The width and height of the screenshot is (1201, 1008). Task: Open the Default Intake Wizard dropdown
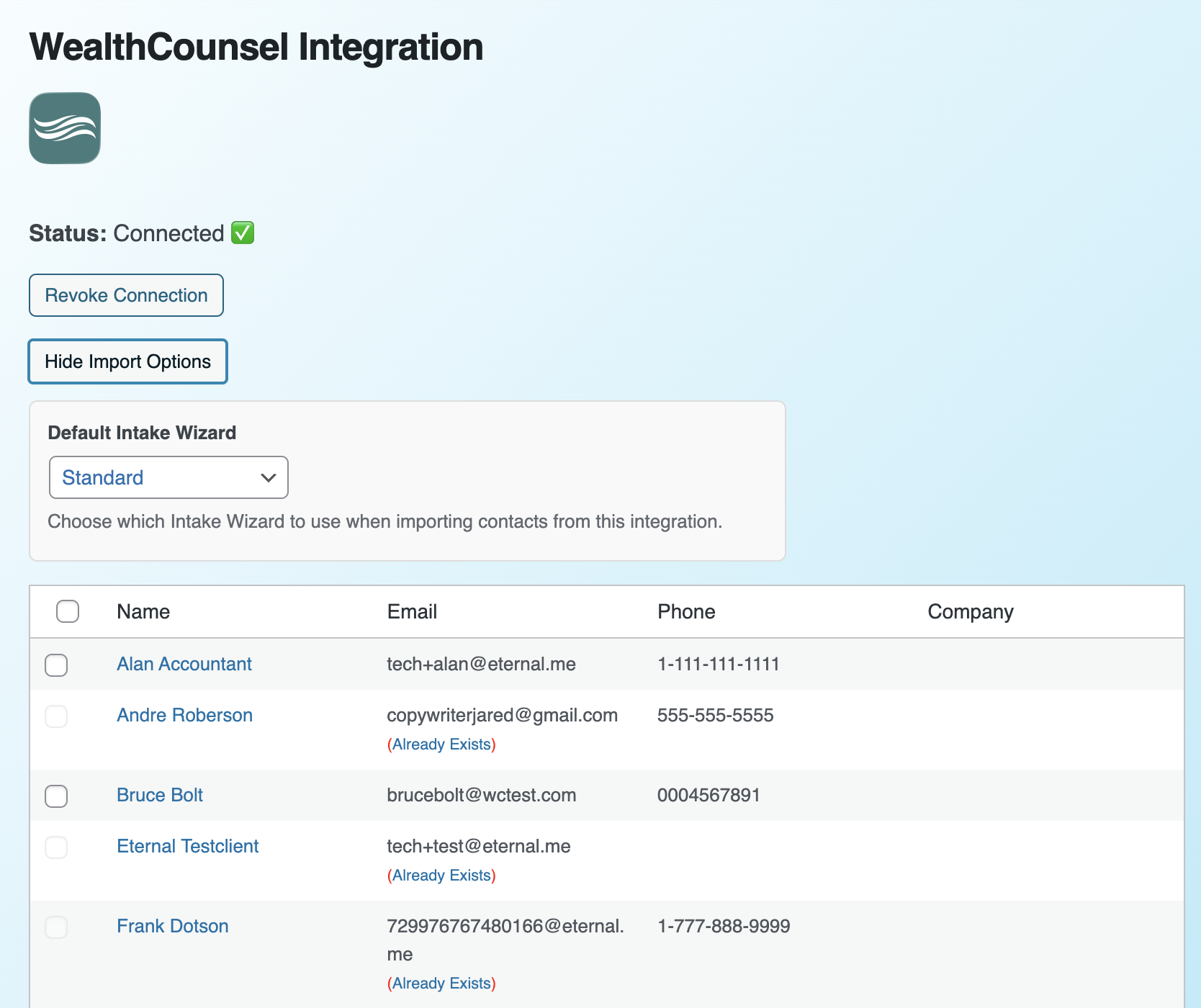(x=168, y=477)
